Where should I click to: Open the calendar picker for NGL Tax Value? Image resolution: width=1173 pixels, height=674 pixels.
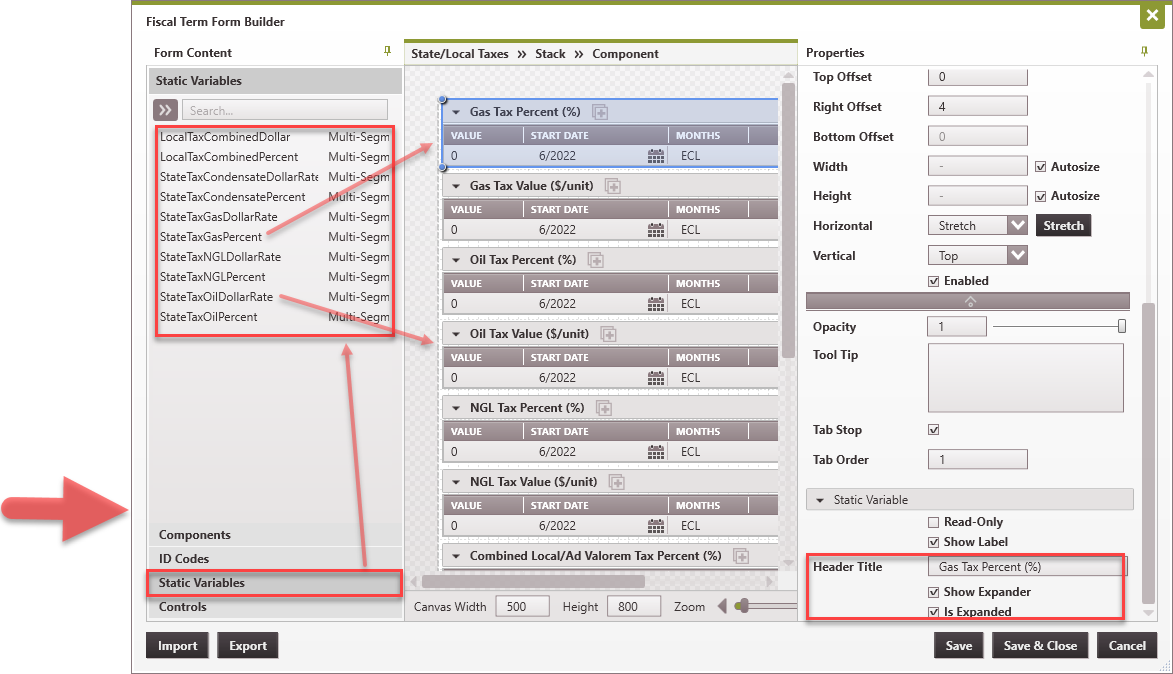click(x=657, y=526)
